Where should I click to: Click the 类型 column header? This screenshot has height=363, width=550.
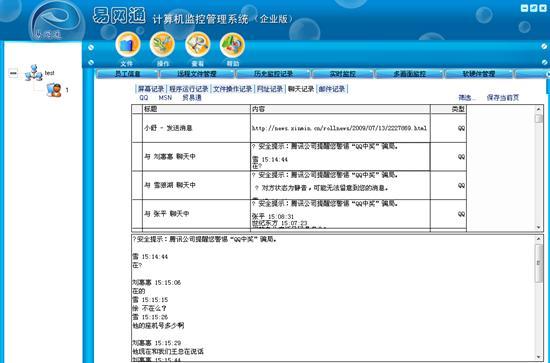pos(448,109)
